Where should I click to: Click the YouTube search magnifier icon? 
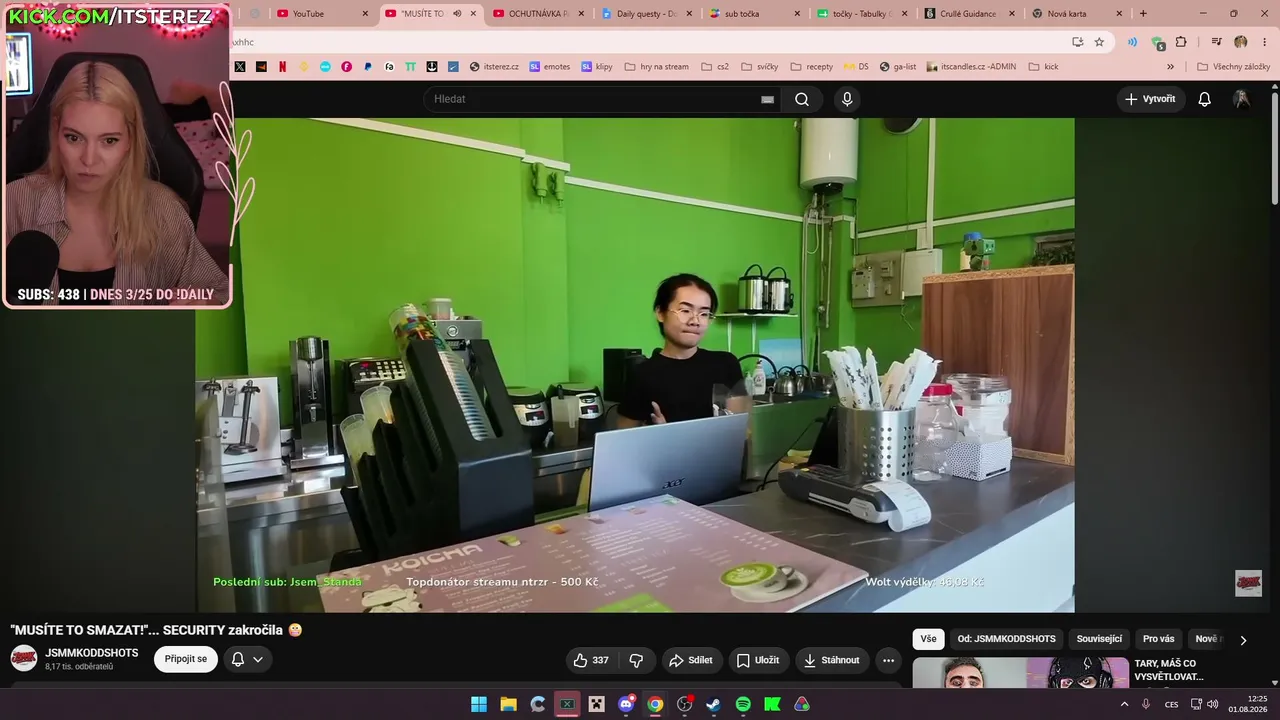(x=802, y=99)
